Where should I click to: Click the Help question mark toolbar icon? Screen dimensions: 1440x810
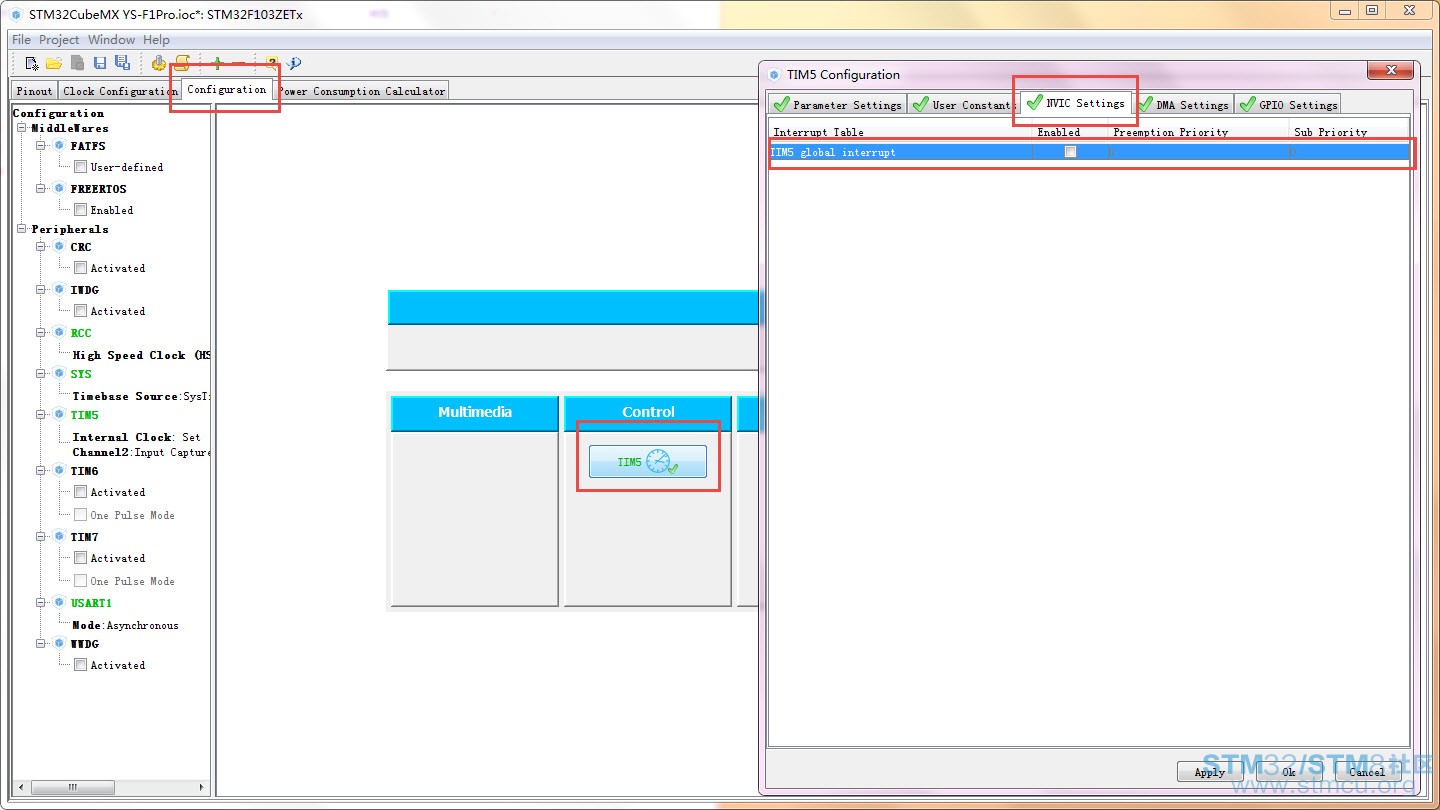tap(271, 63)
